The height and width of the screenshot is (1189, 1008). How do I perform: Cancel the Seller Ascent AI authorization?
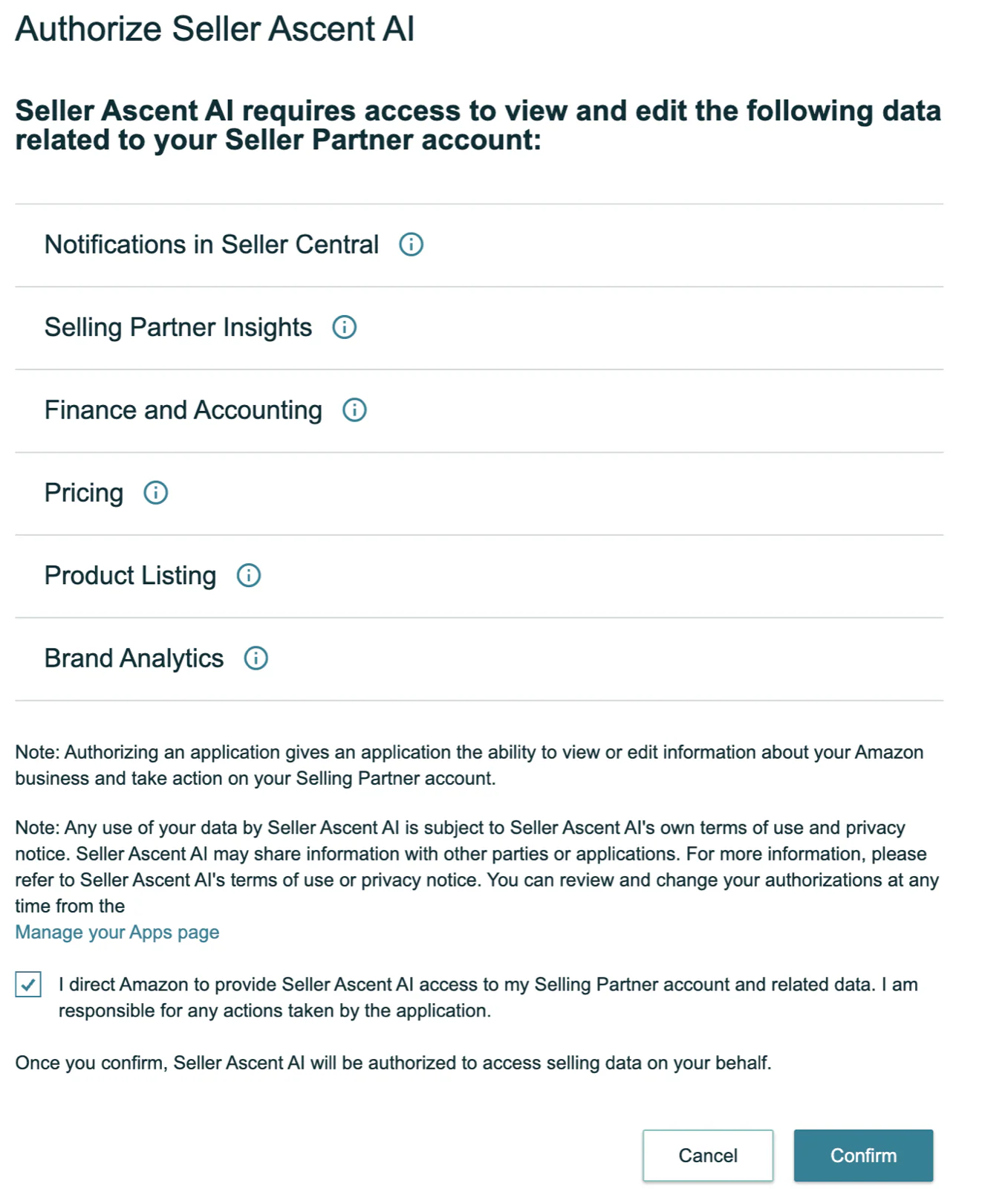[706, 1155]
